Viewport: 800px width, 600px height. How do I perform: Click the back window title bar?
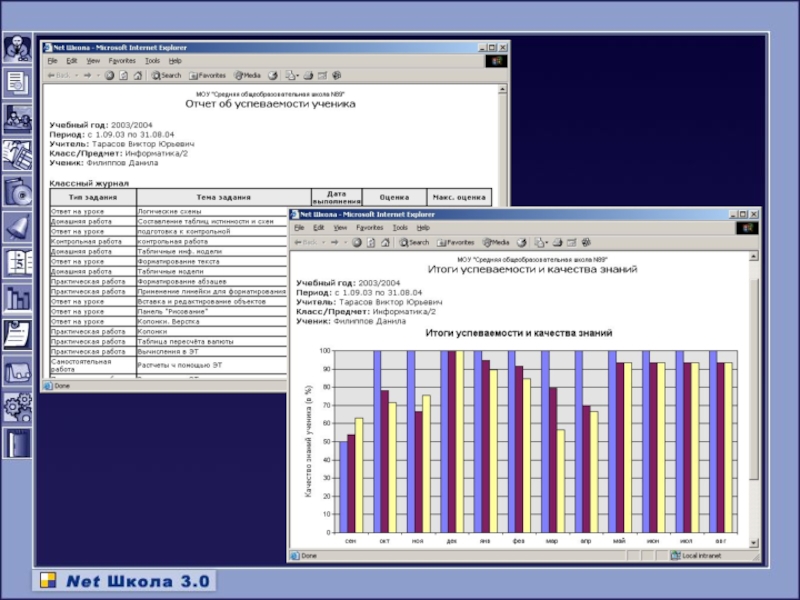[250, 47]
